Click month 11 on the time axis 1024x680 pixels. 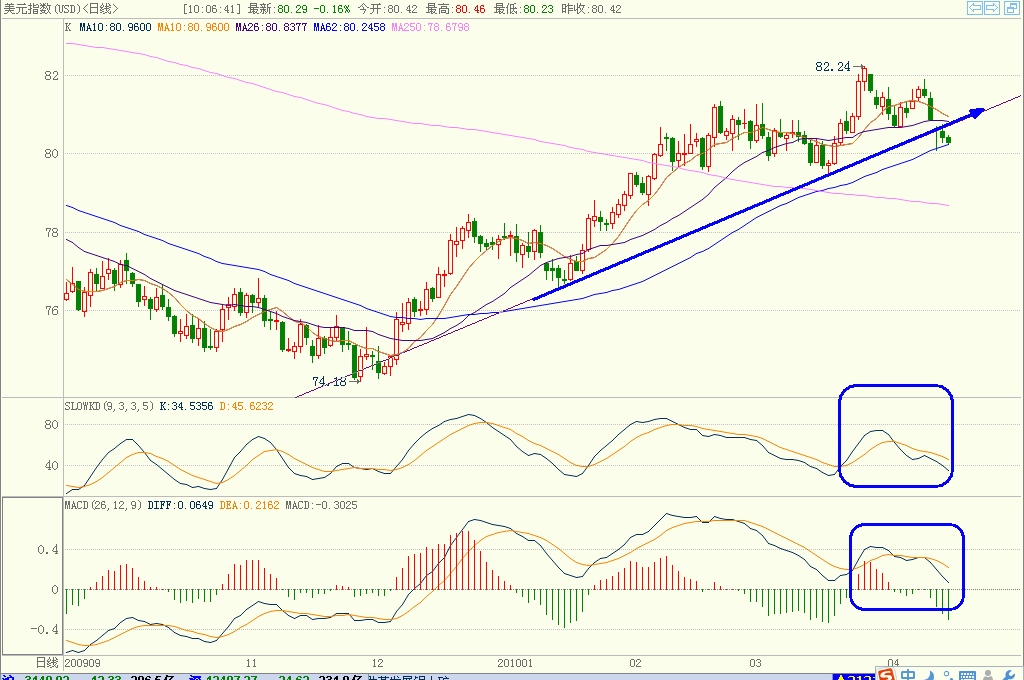pos(251,663)
